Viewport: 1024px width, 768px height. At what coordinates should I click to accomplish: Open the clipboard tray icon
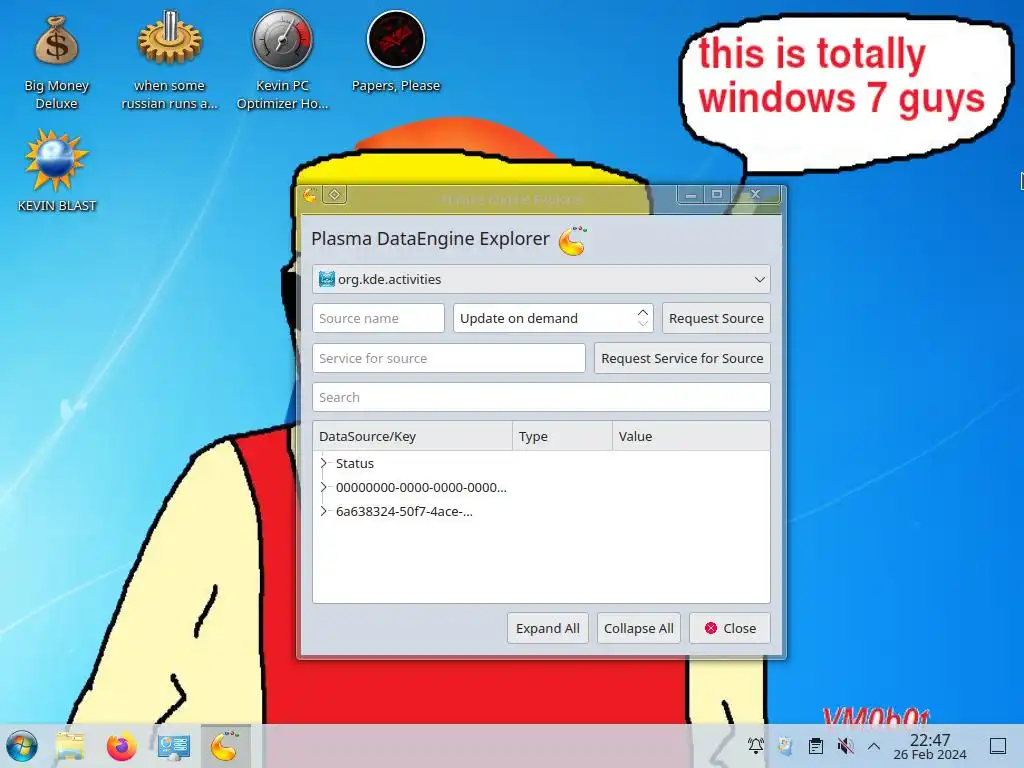(815, 745)
